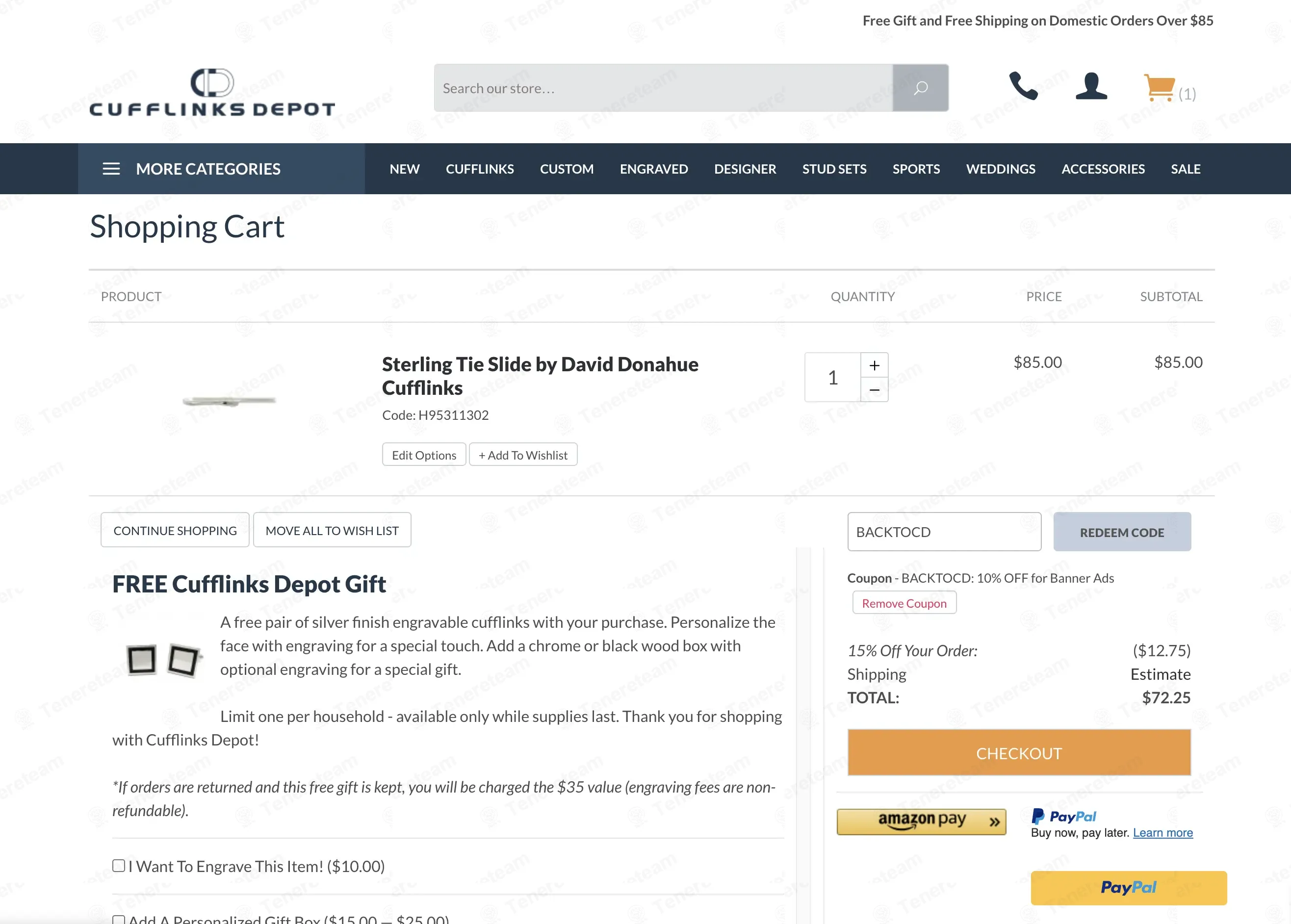Open the user account icon
This screenshot has width=1291, height=924.
[x=1091, y=86]
